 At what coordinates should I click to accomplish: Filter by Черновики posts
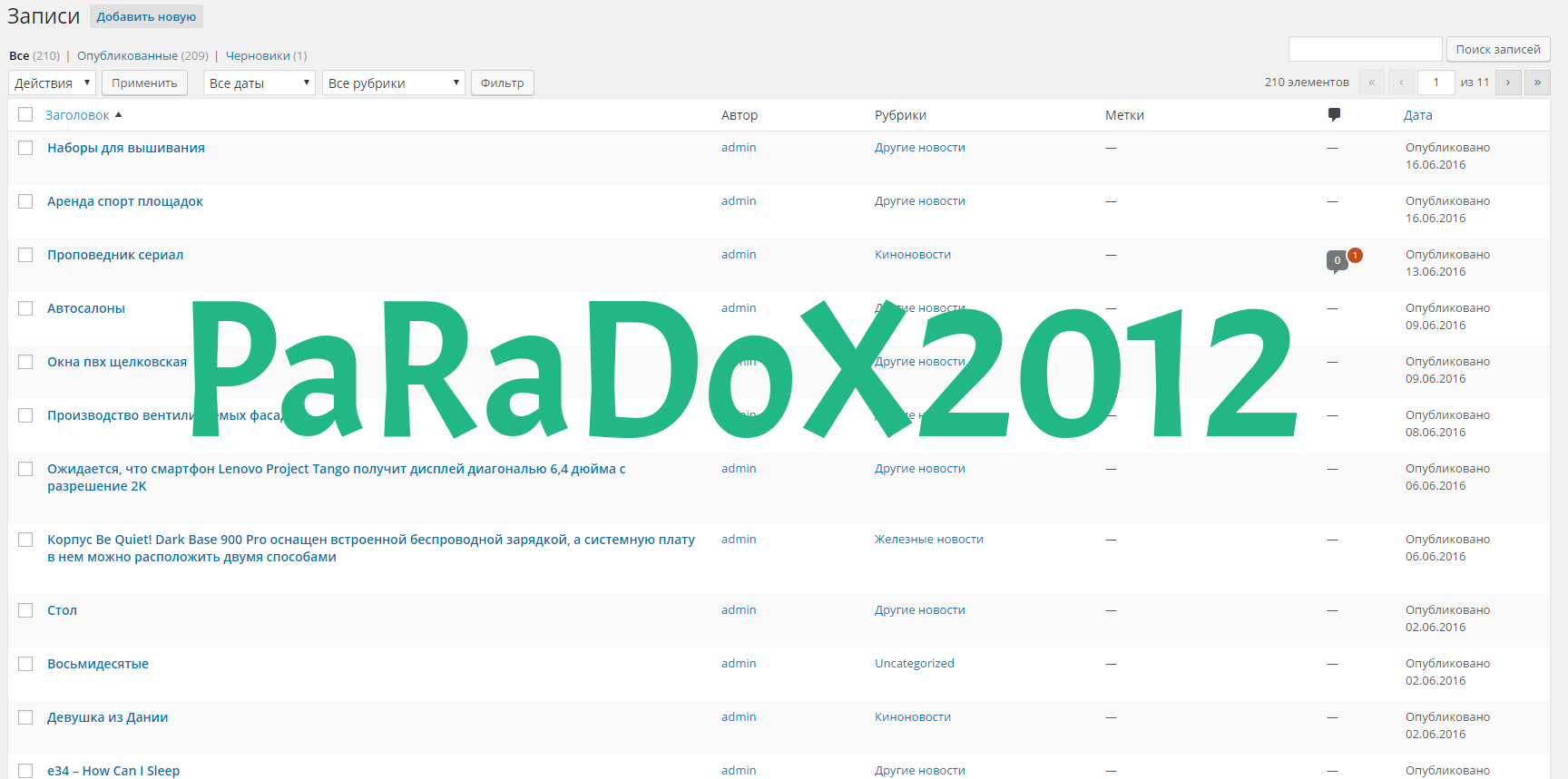pyautogui.click(x=258, y=55)
